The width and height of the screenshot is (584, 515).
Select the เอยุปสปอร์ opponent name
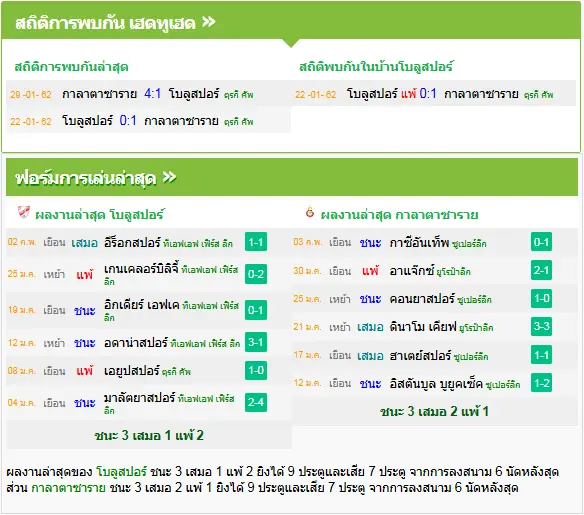[132, 371]
